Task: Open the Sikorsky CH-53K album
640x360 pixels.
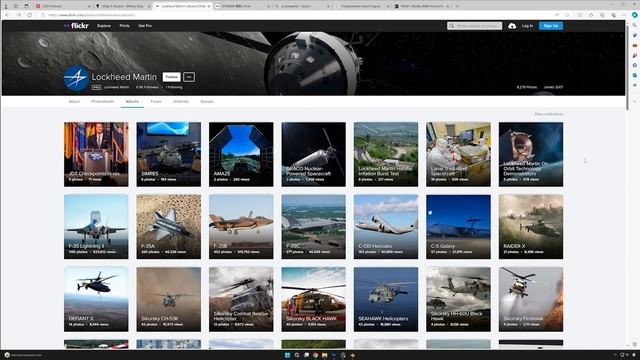Action: coord(169,299)
